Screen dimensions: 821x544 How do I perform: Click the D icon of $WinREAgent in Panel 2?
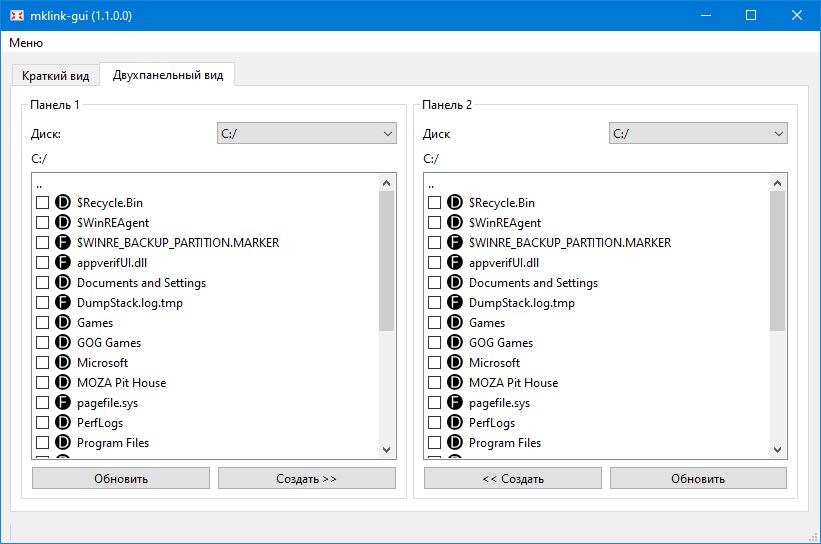coord(455,222)
